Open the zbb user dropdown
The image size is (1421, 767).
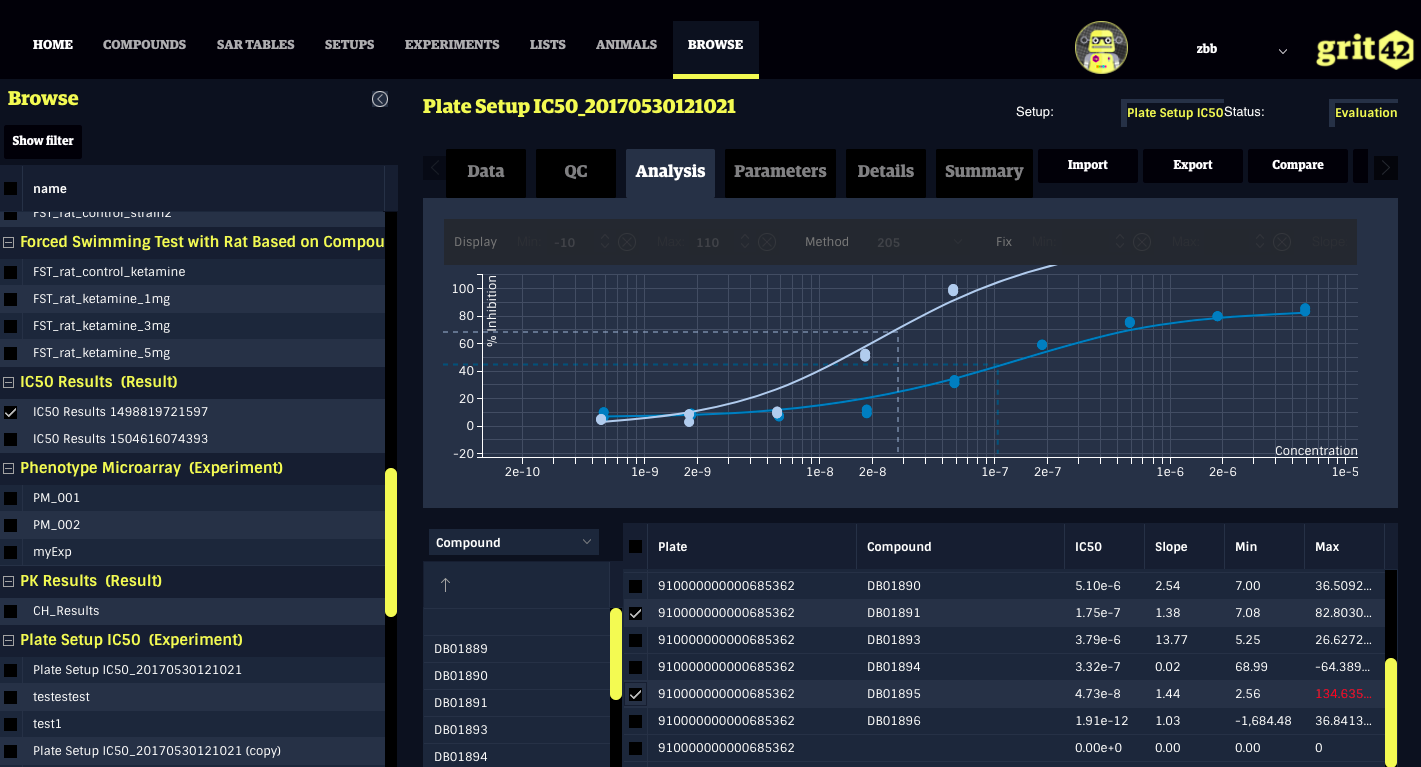[x=1282, y=51]
